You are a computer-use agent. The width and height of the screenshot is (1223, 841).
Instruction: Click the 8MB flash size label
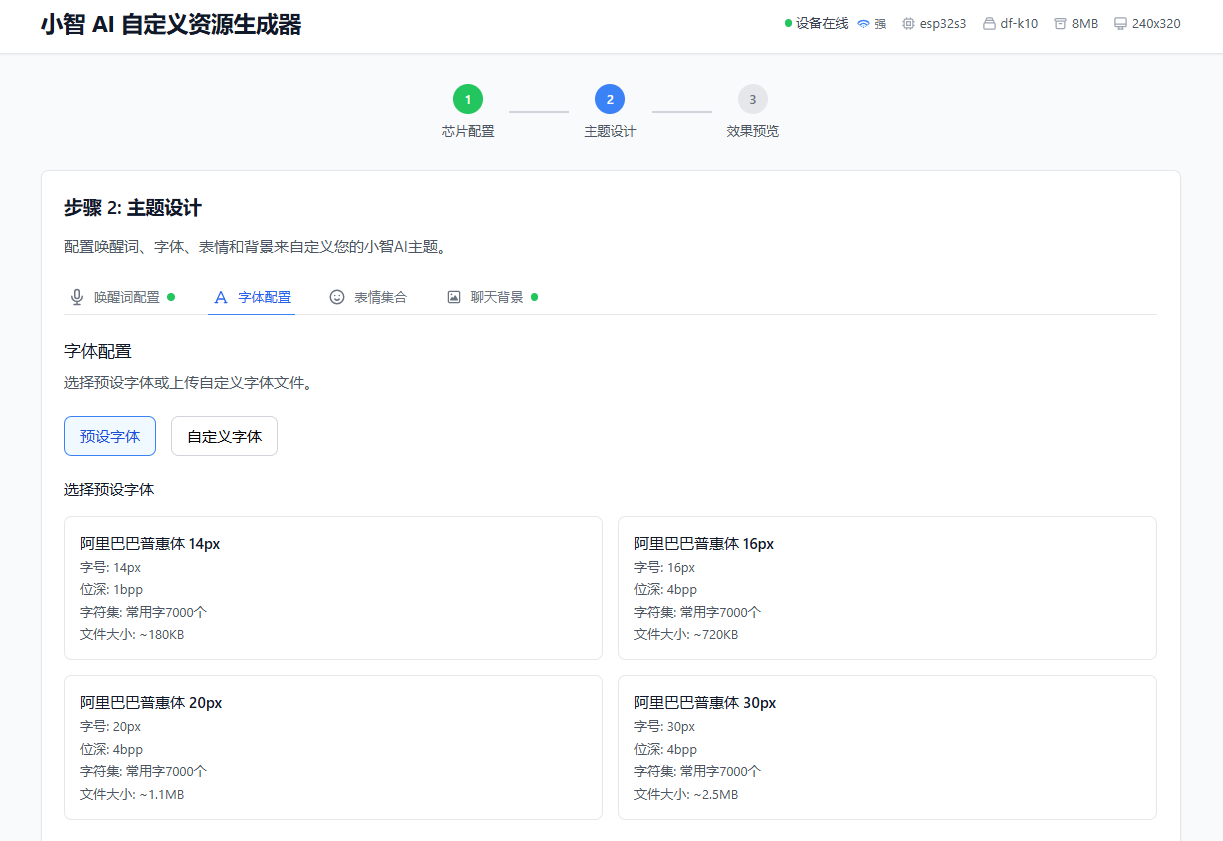coord(1085,23)
